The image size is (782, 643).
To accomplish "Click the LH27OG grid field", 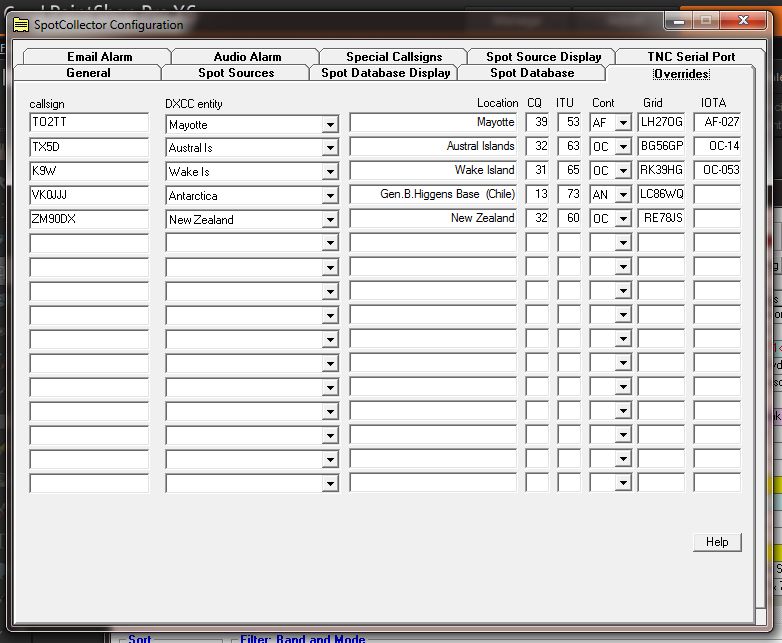I will [661, 122].
